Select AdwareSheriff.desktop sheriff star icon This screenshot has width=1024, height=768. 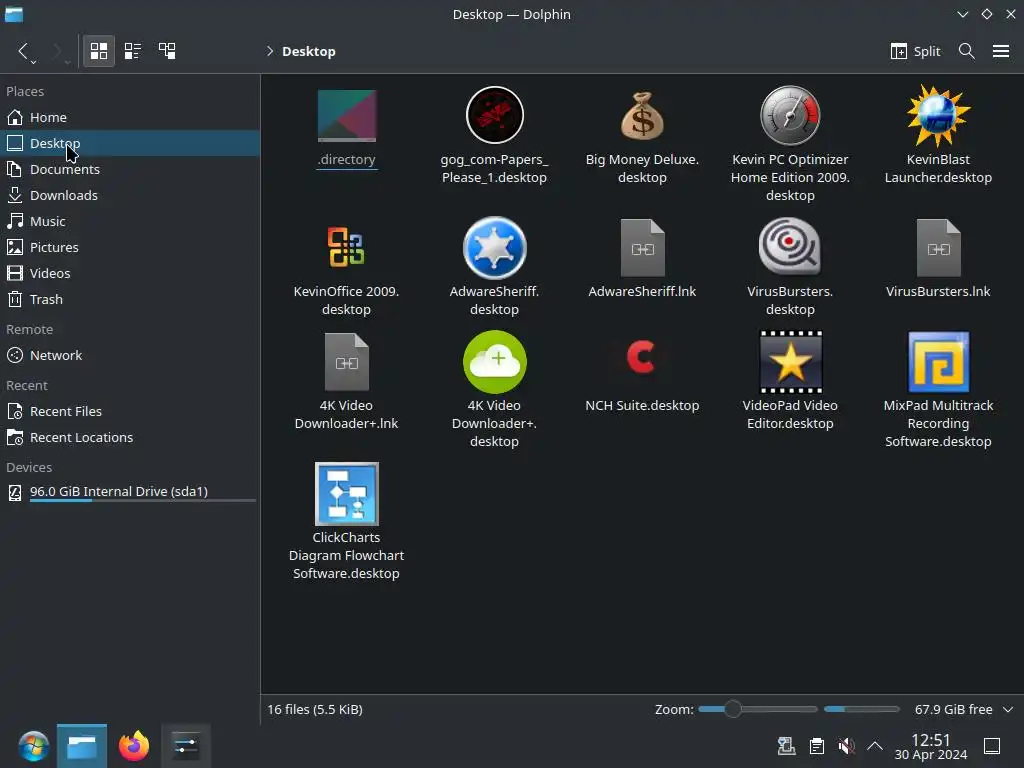[x=494, y=248]
